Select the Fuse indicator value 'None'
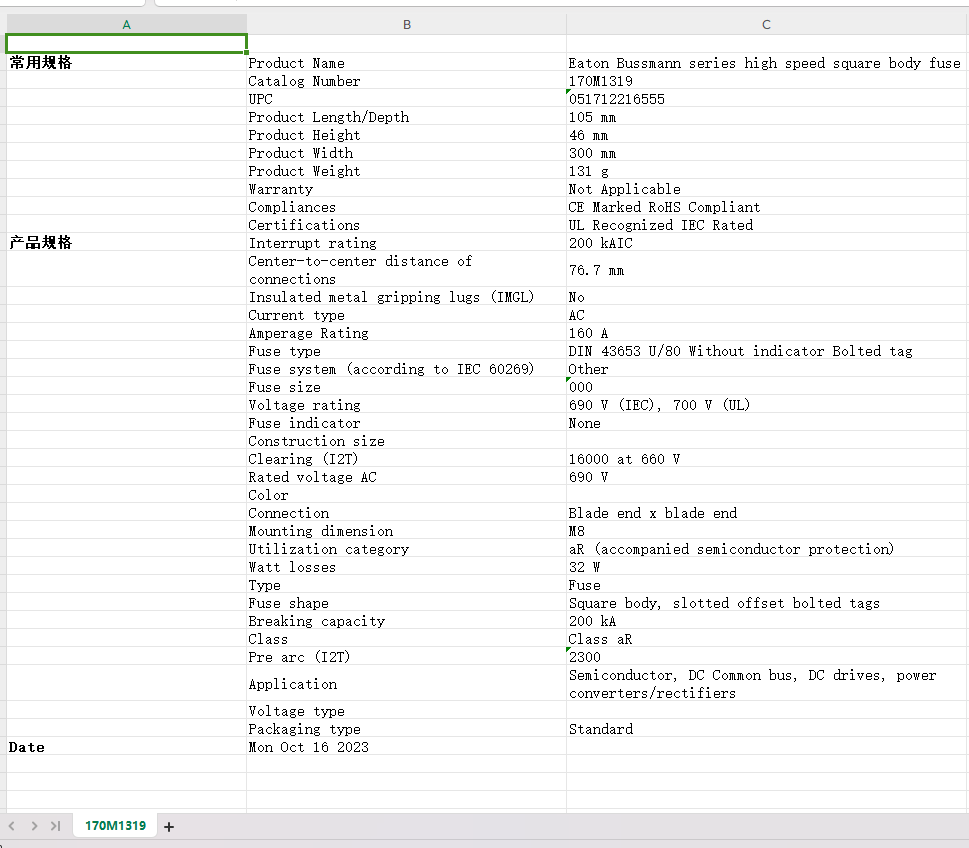This screenshot has width=969, height=848. coord(767,423)
